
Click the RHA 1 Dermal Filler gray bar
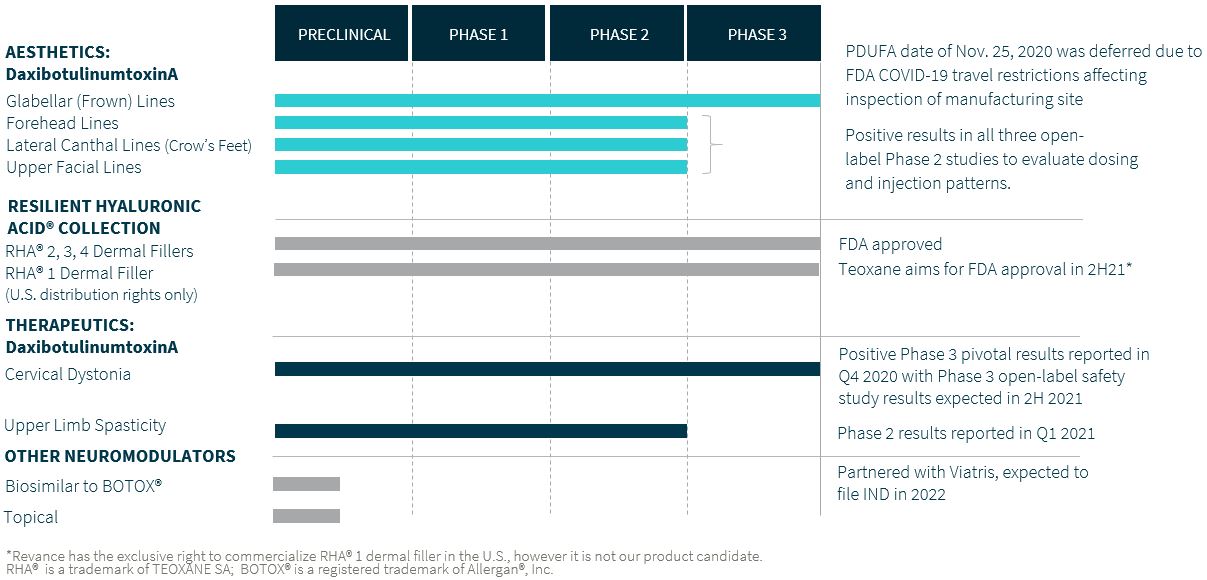(x=546, y=269)
